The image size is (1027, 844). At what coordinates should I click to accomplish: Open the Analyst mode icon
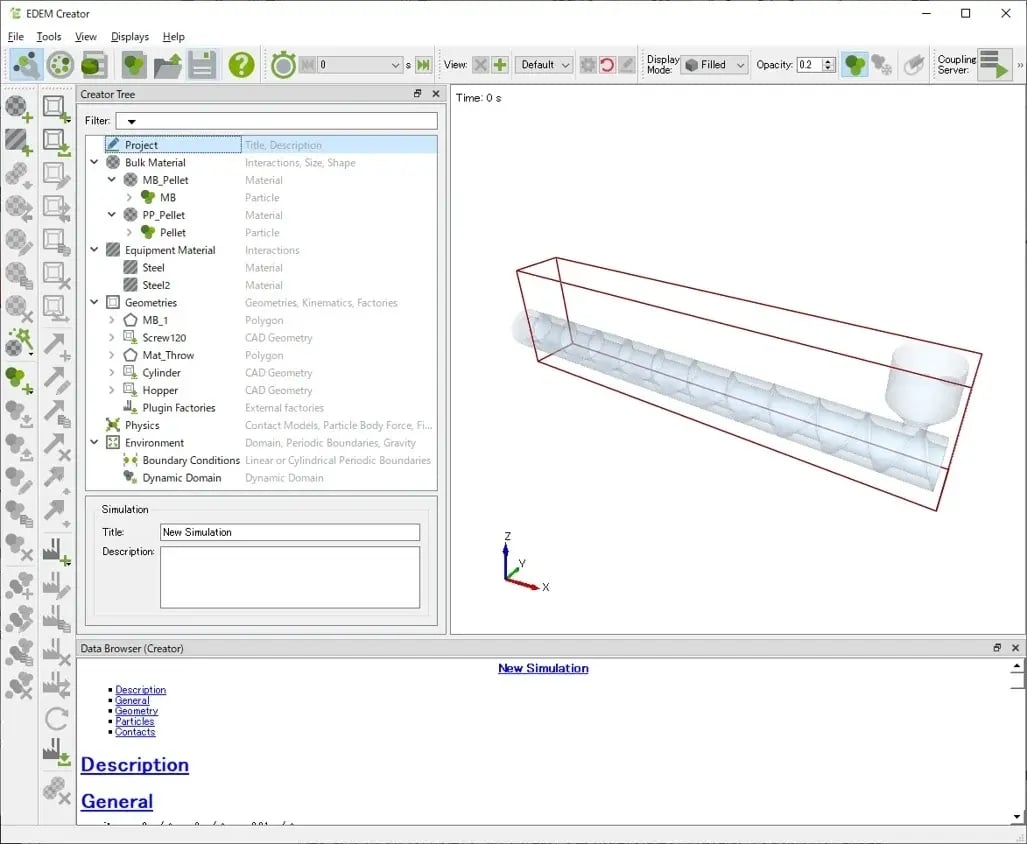pos(94,65)
